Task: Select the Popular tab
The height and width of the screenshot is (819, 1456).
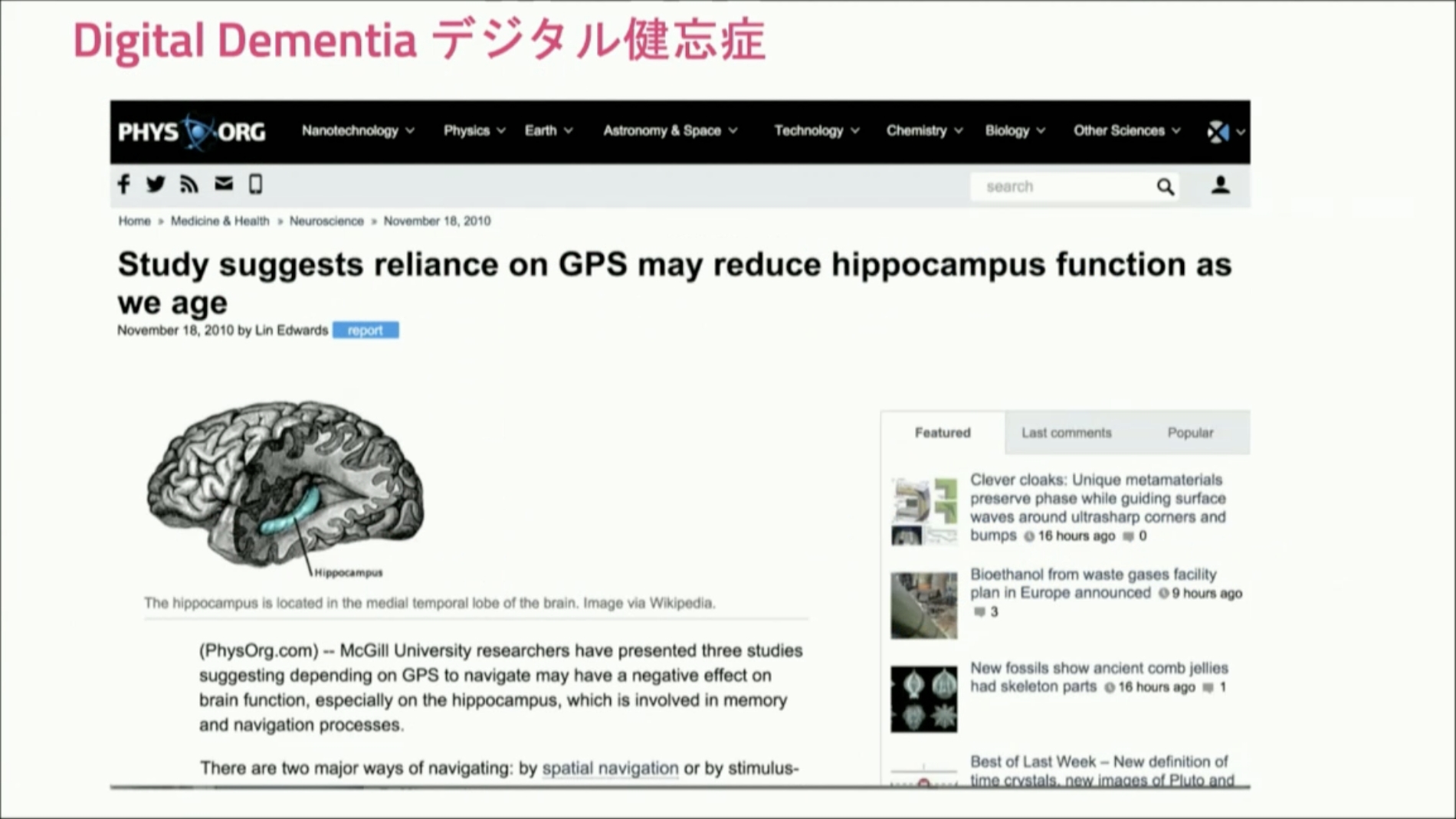Action: 1190,433
